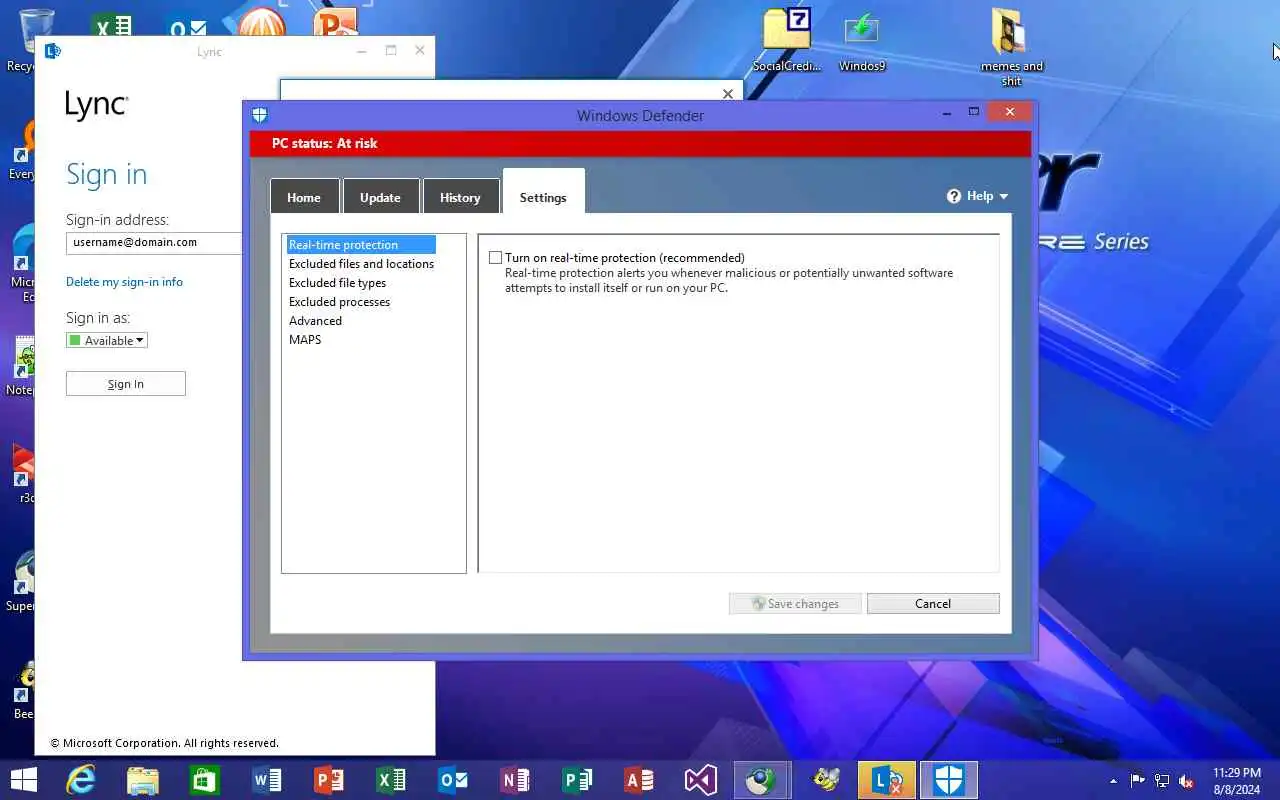Click the Cancel button in Defender
This screenshot has width=1280, height=800.
pos(933,603)
